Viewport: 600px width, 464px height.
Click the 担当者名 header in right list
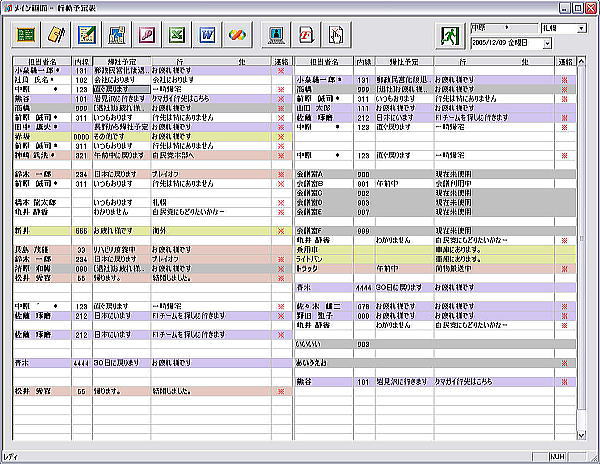pos(324,62)
